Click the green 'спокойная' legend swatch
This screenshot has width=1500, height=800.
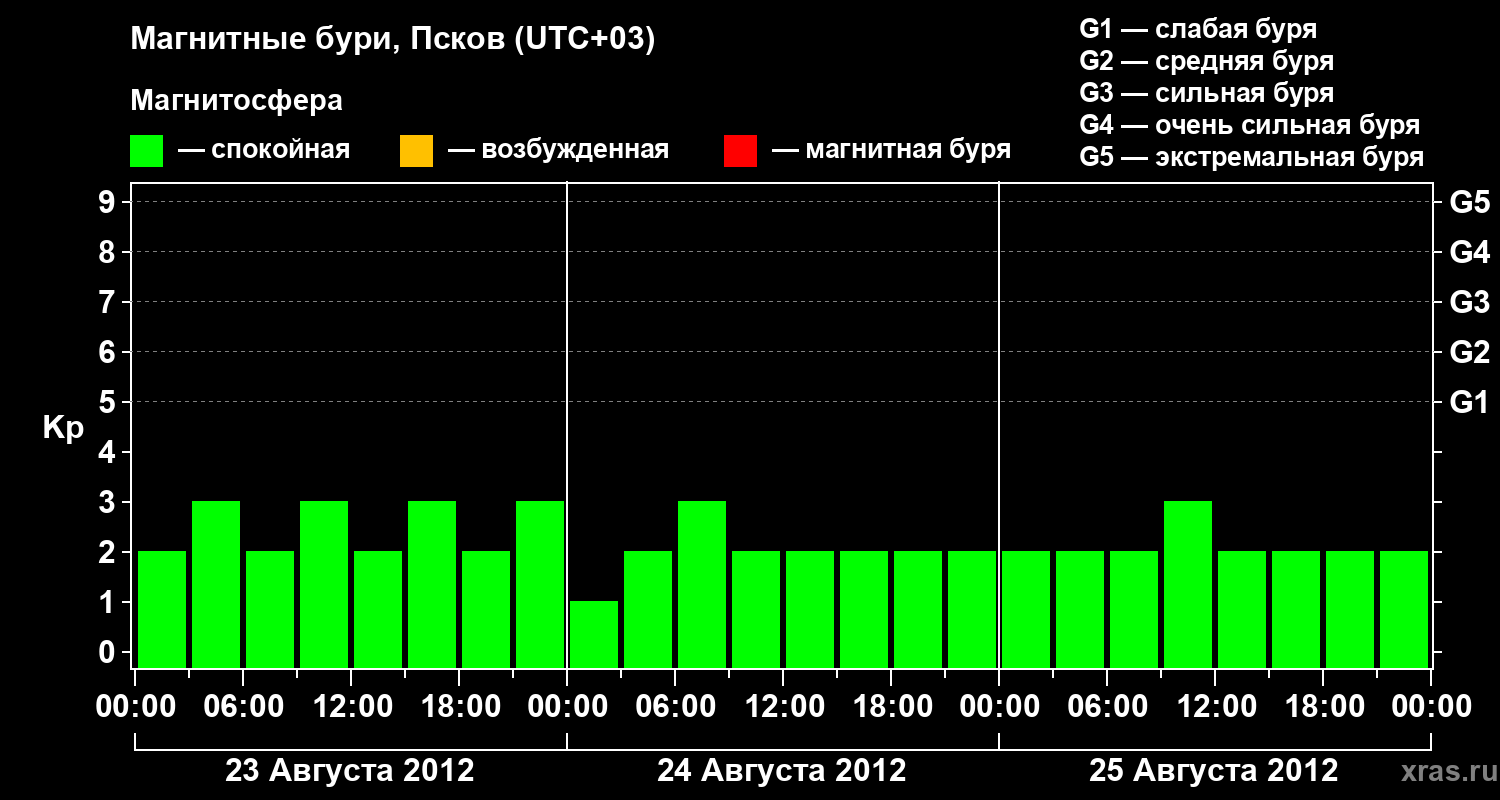tap(147, 151)
